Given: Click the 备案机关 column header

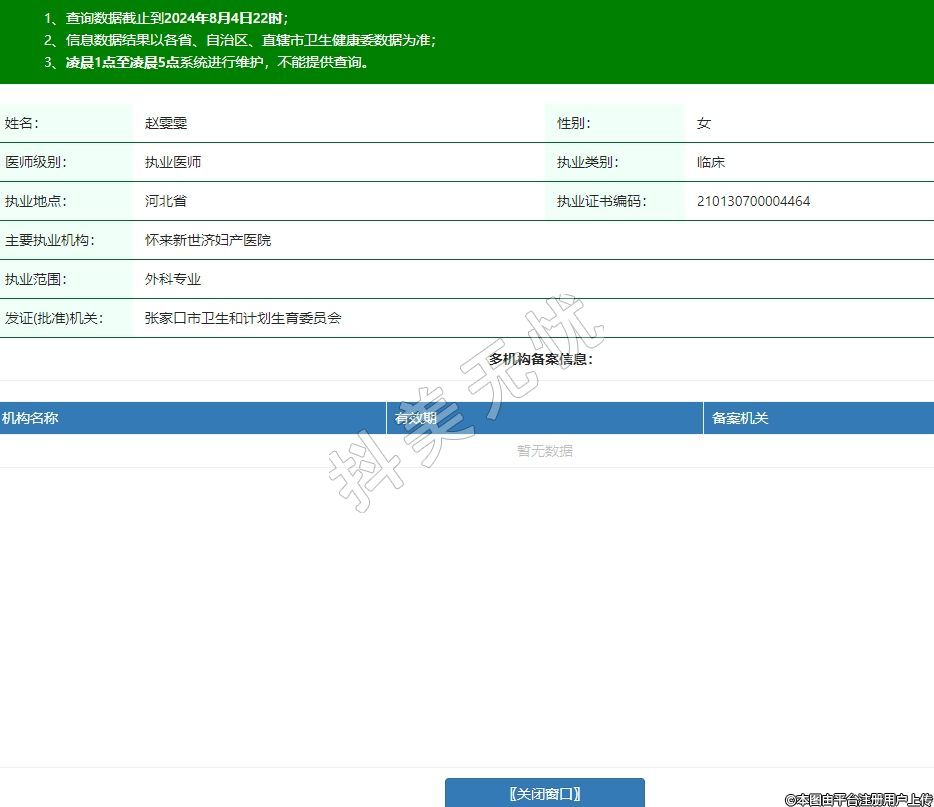Looking at the screenshot, I should pyautogui.click(x=740, y=418).
